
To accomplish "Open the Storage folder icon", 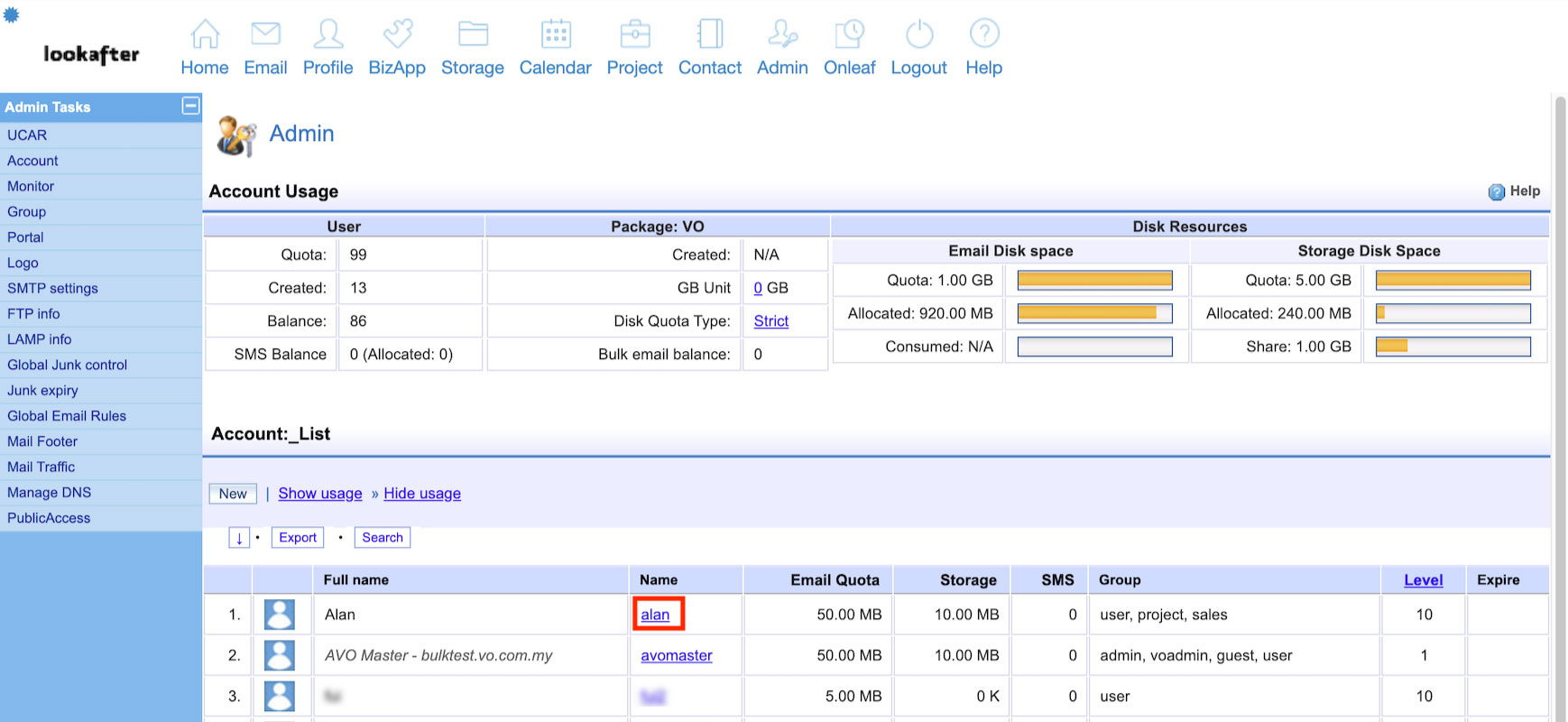I will (473, 34).
